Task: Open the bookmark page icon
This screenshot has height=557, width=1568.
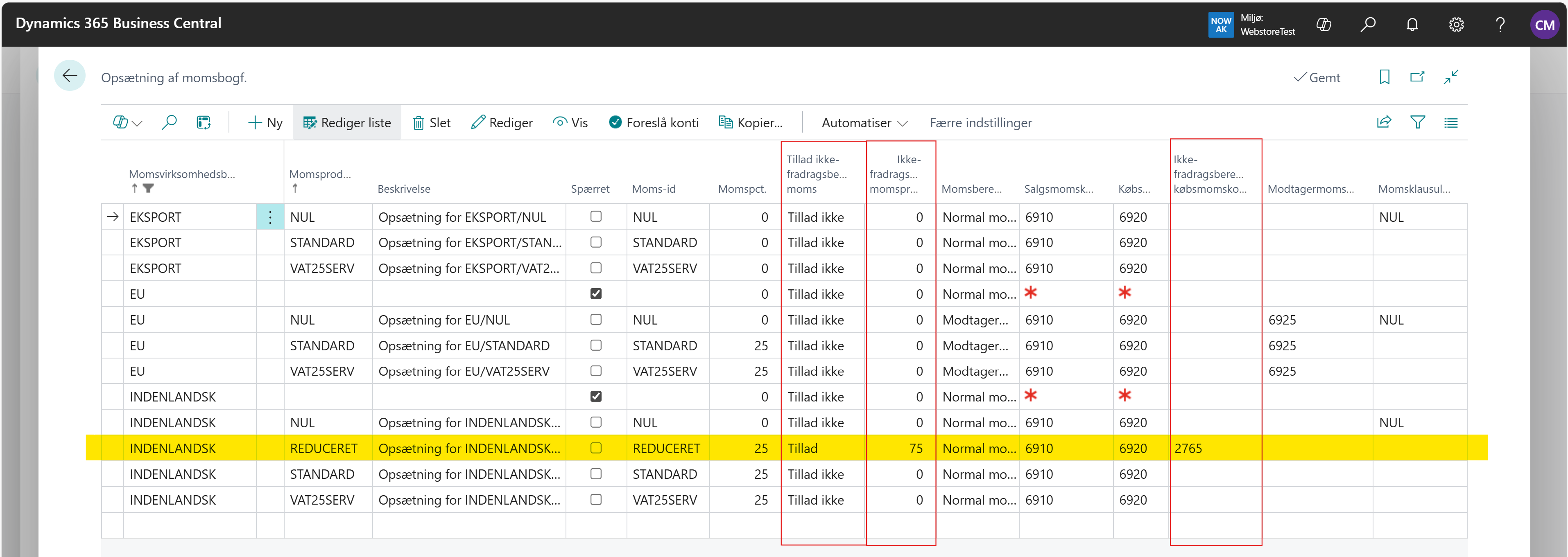Action: [1384, 77]
